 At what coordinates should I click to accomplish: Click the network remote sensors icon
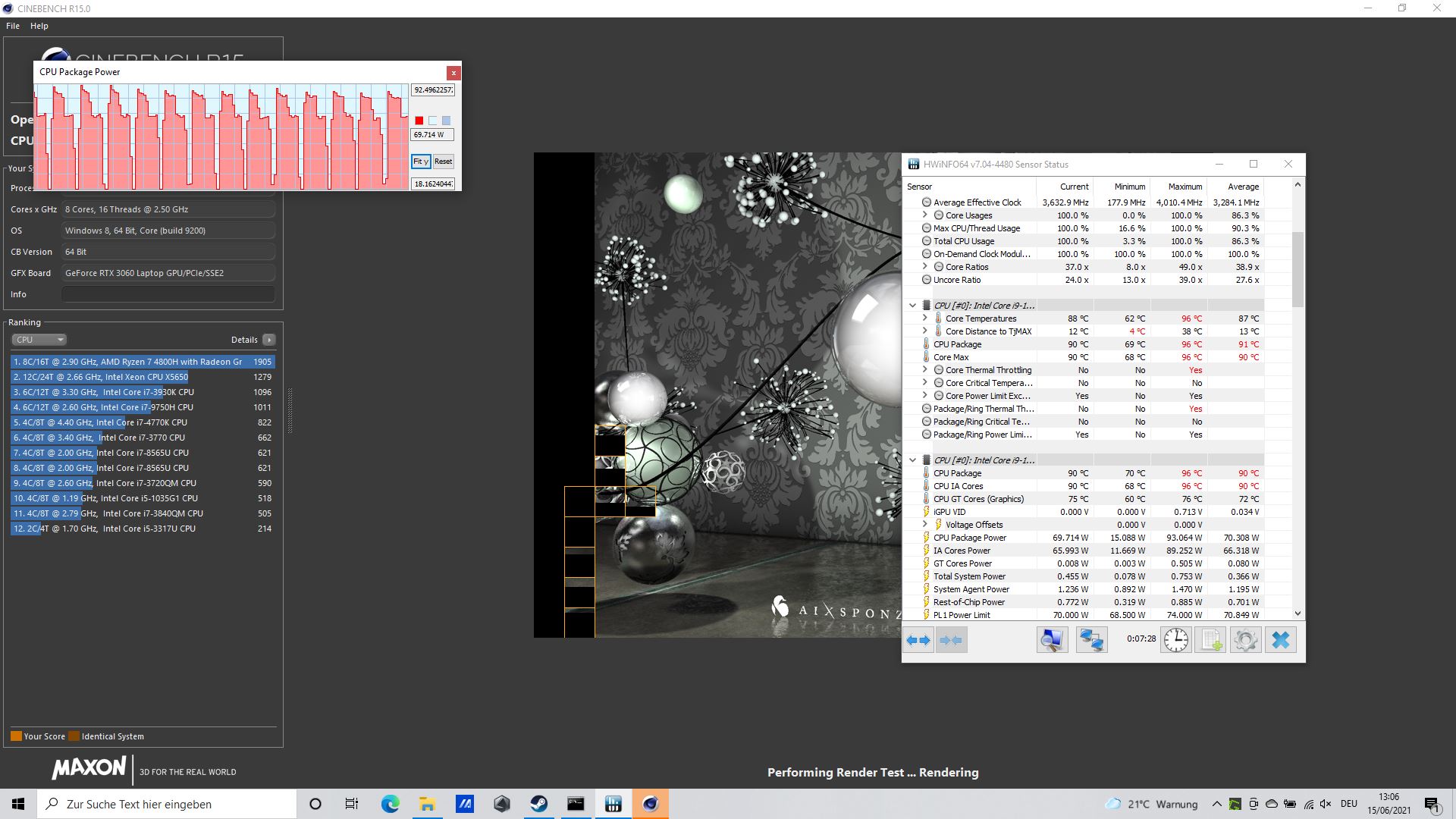click(x=1091, y=640)
